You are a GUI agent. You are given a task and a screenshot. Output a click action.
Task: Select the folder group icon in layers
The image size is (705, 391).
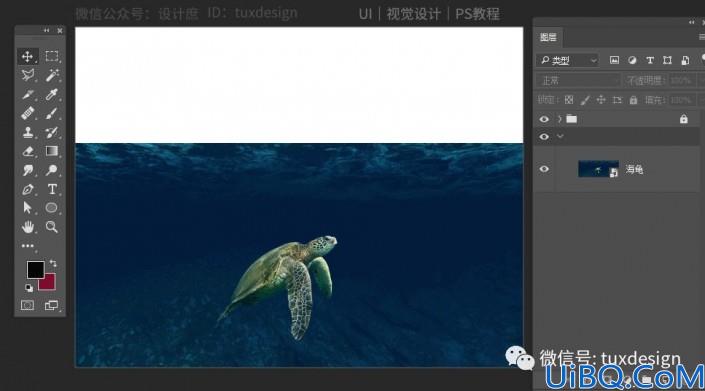pyautogui.click(x=571, y=119)
